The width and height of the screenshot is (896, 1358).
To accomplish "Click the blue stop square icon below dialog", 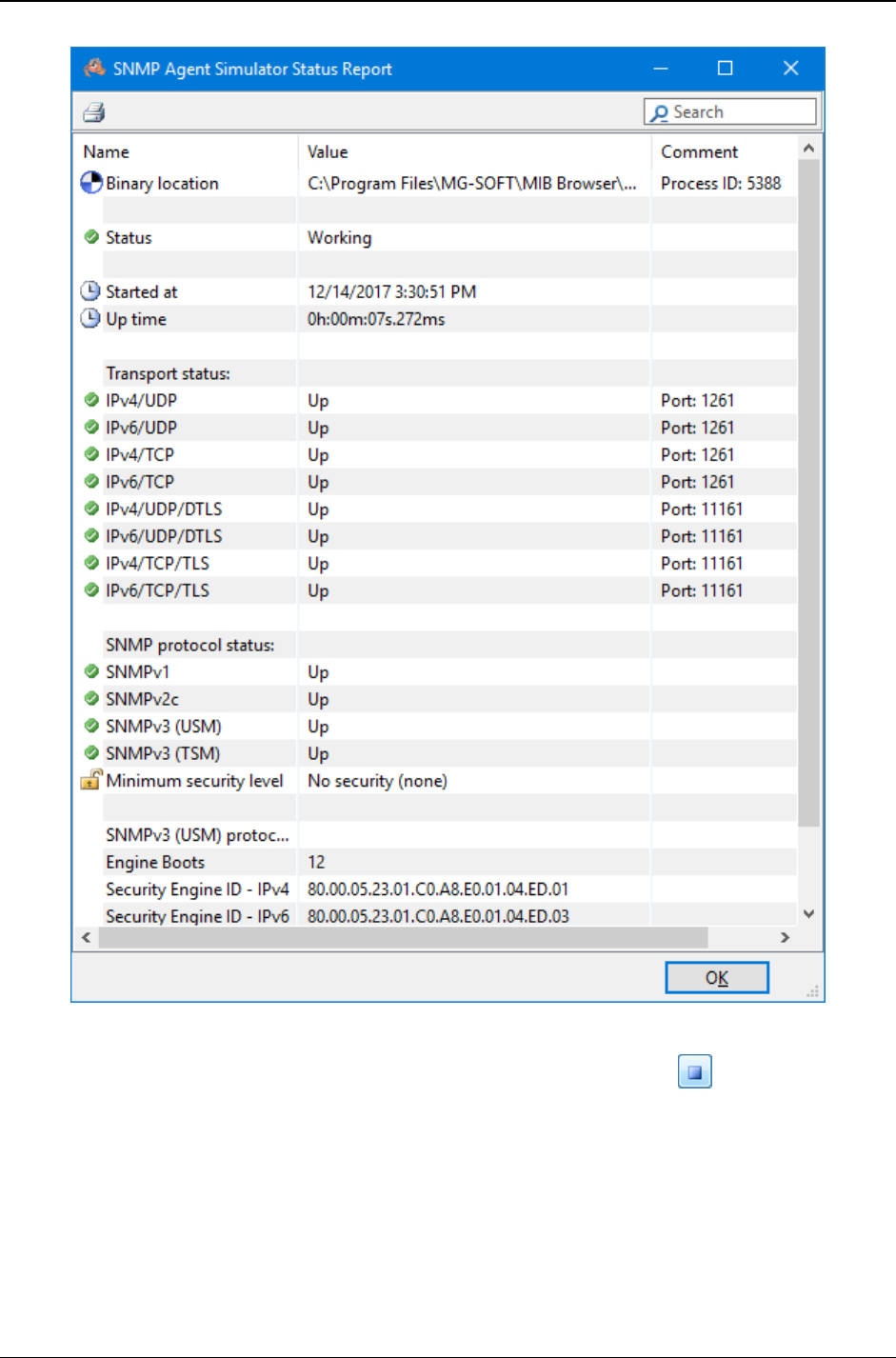I will [x=695, y=1072].
